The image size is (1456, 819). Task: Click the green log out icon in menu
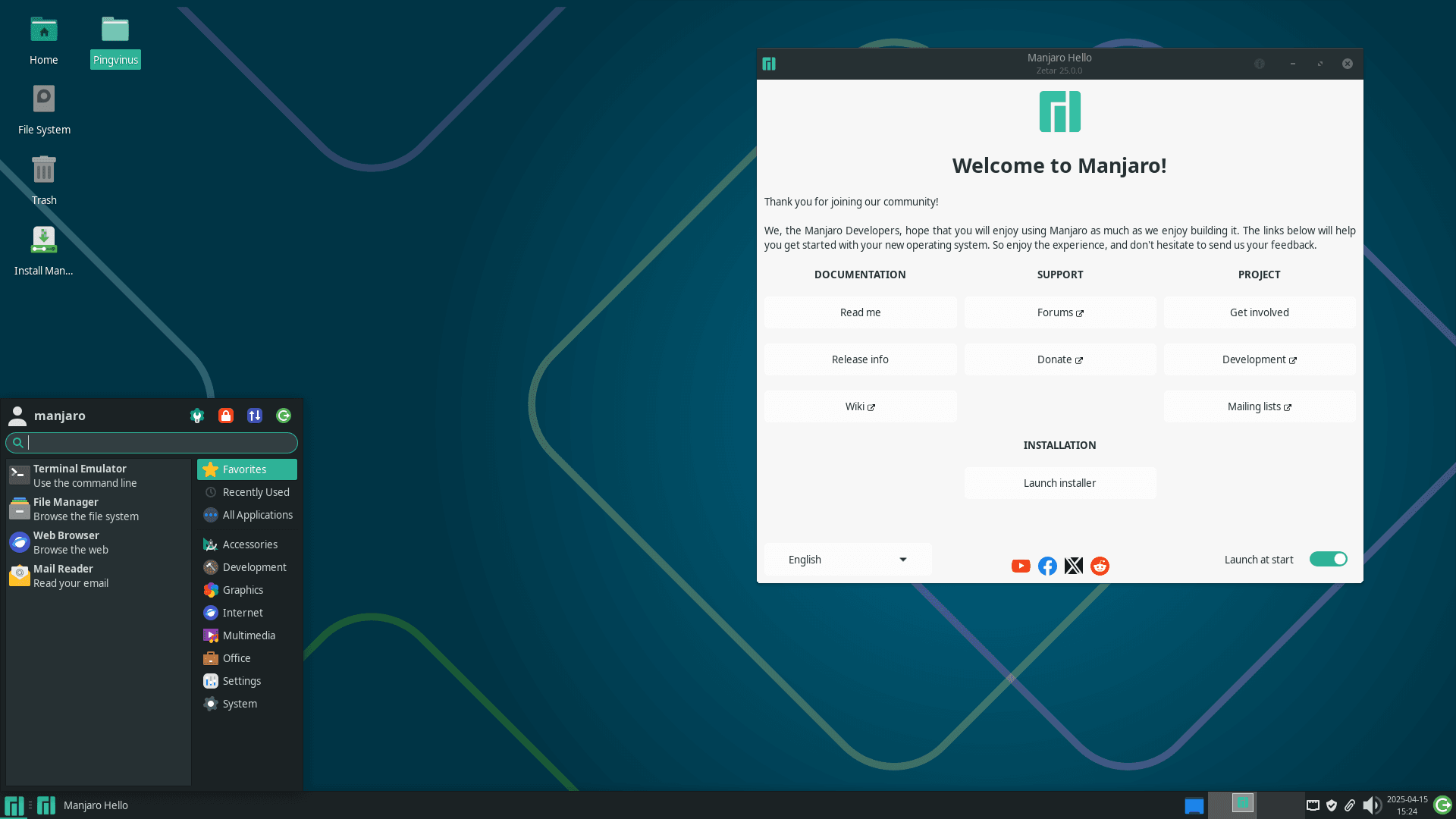[284, 416]
